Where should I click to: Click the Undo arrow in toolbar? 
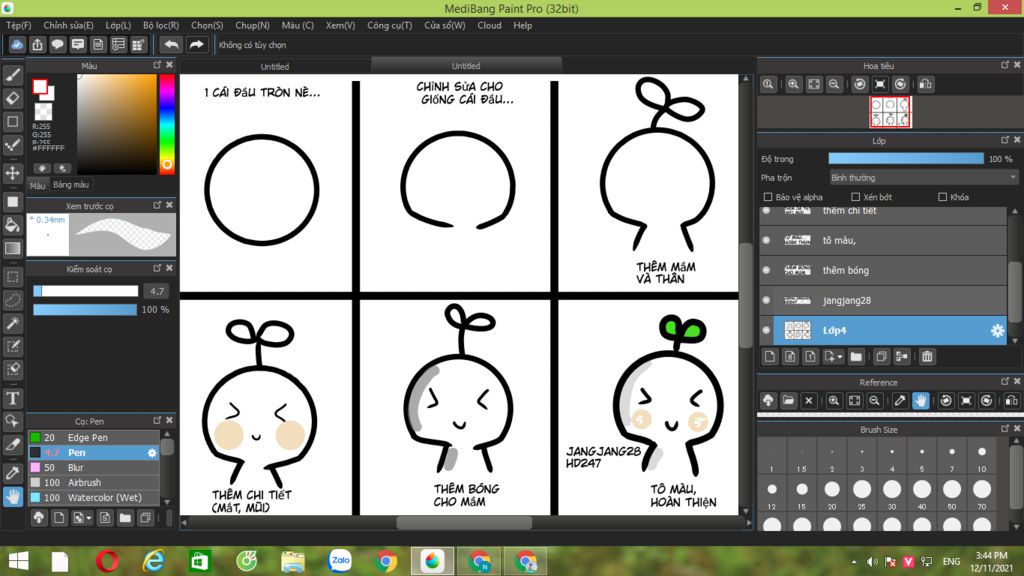[171, 44]
